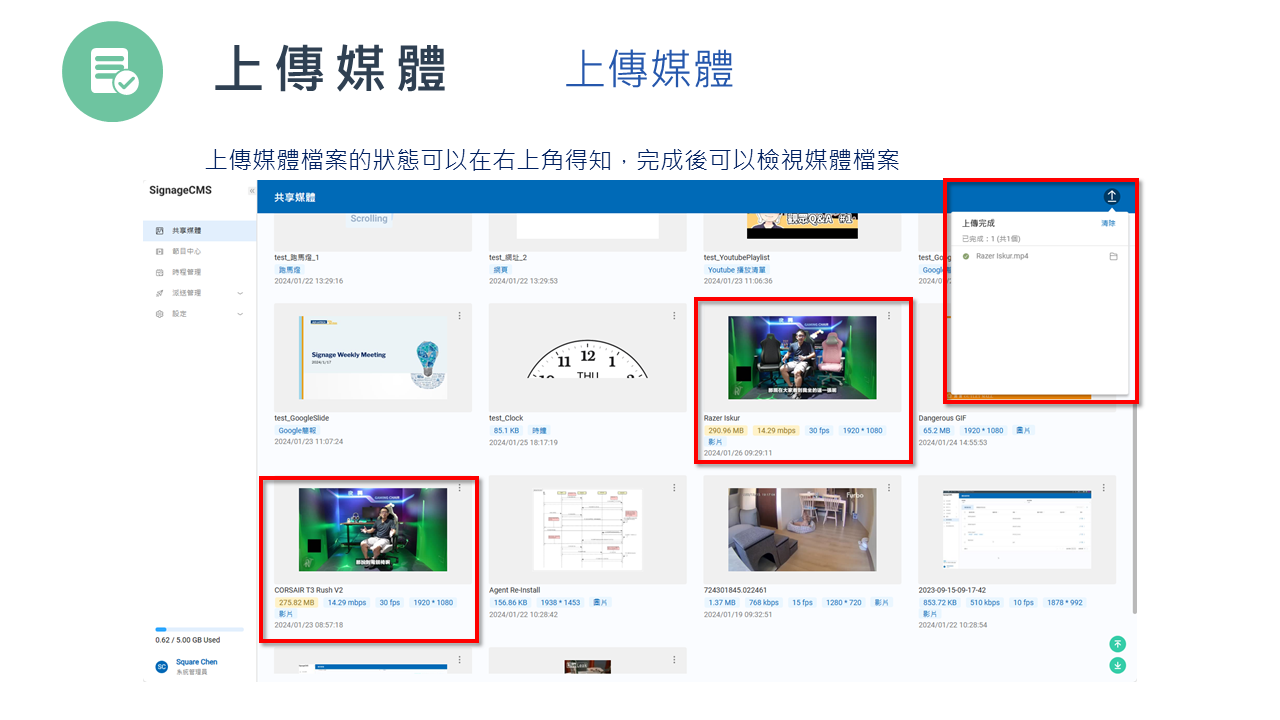This screenshot has height=720, width=1280.
Task: Click the green scroll-to-bottom circle button
Action: click(1117, 664)
